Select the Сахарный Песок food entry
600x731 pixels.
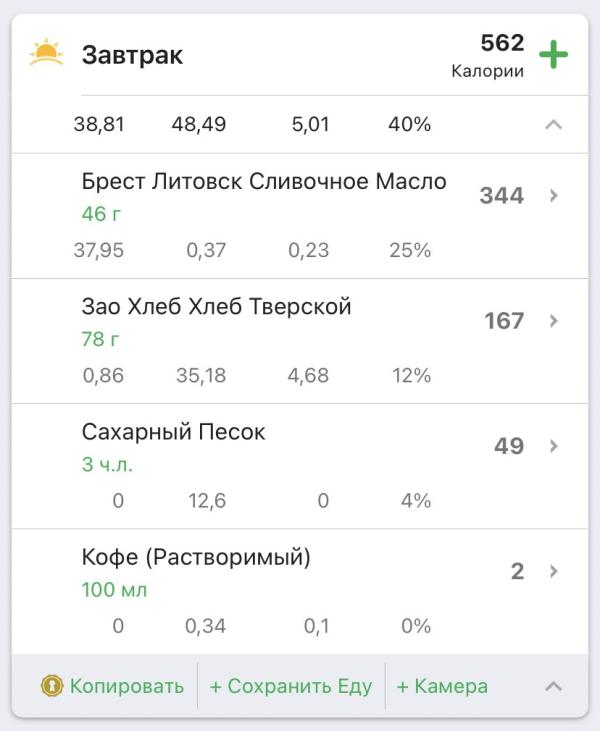coord(173,432)
